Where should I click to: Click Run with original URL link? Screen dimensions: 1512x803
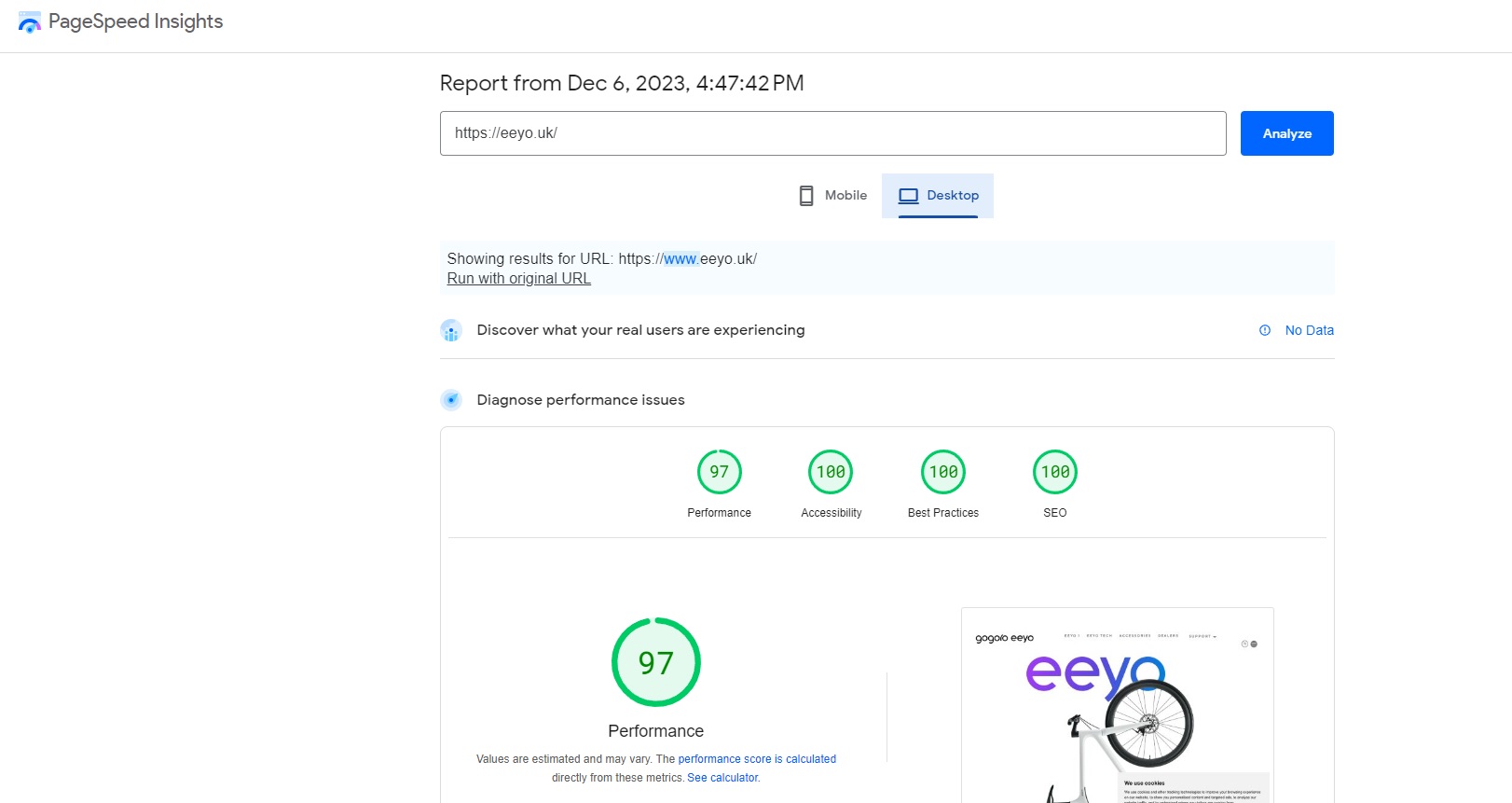(x=518, y=278)
